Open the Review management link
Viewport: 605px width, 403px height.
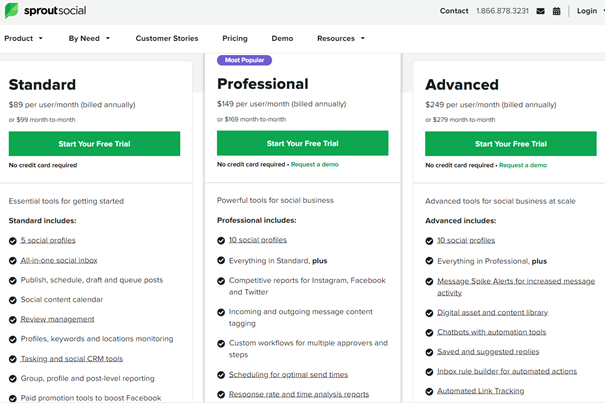(x=57, y=319)
